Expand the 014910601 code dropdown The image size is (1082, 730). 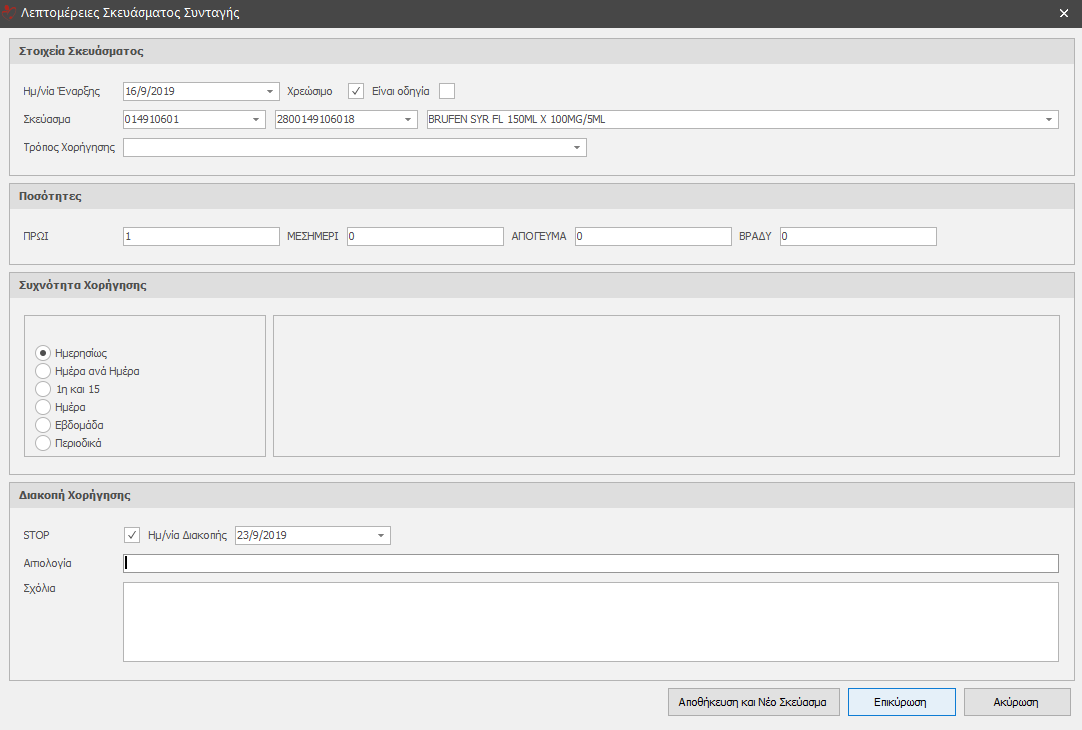tap(258, 120)
